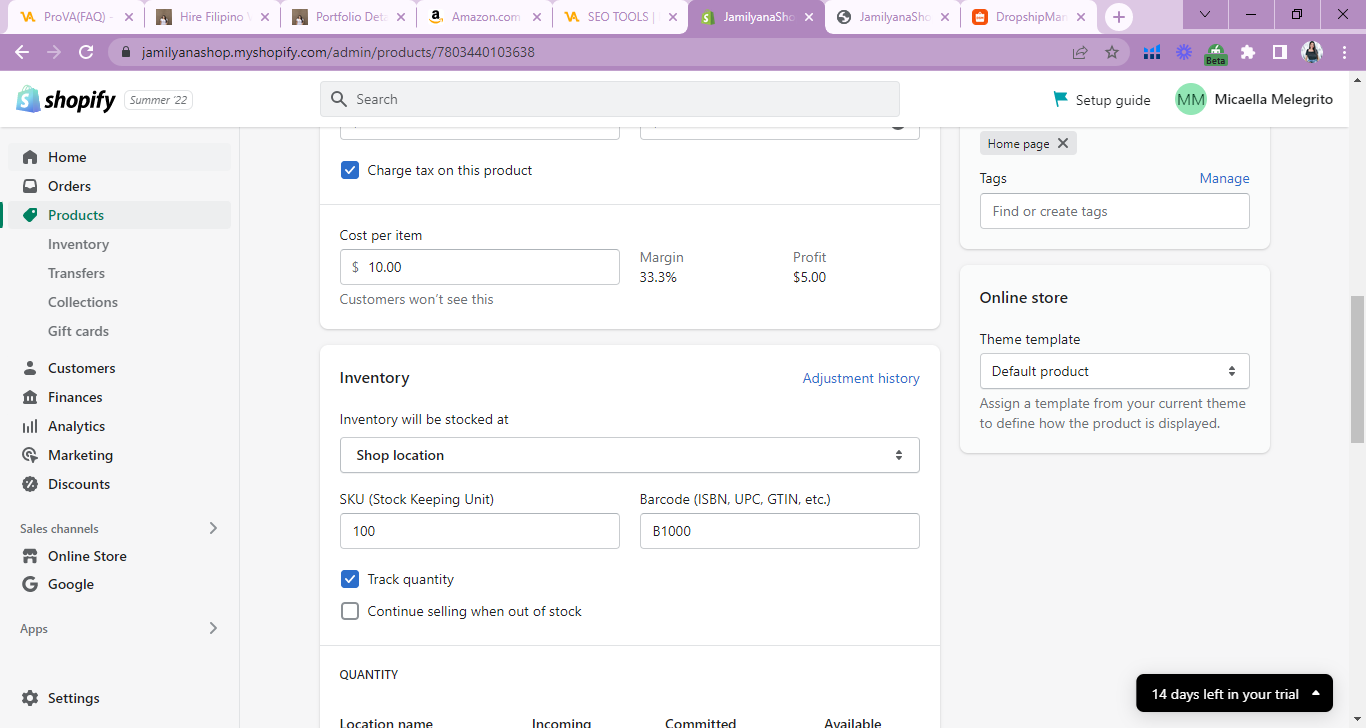Go to Inventory in the sidebar

point(78,244)
